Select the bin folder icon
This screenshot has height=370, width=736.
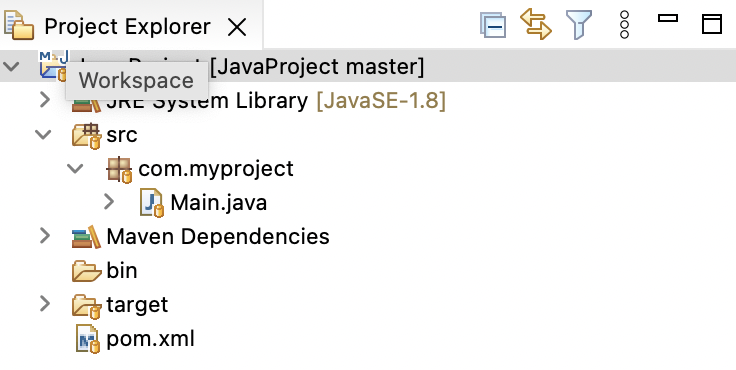coord(86,271)
